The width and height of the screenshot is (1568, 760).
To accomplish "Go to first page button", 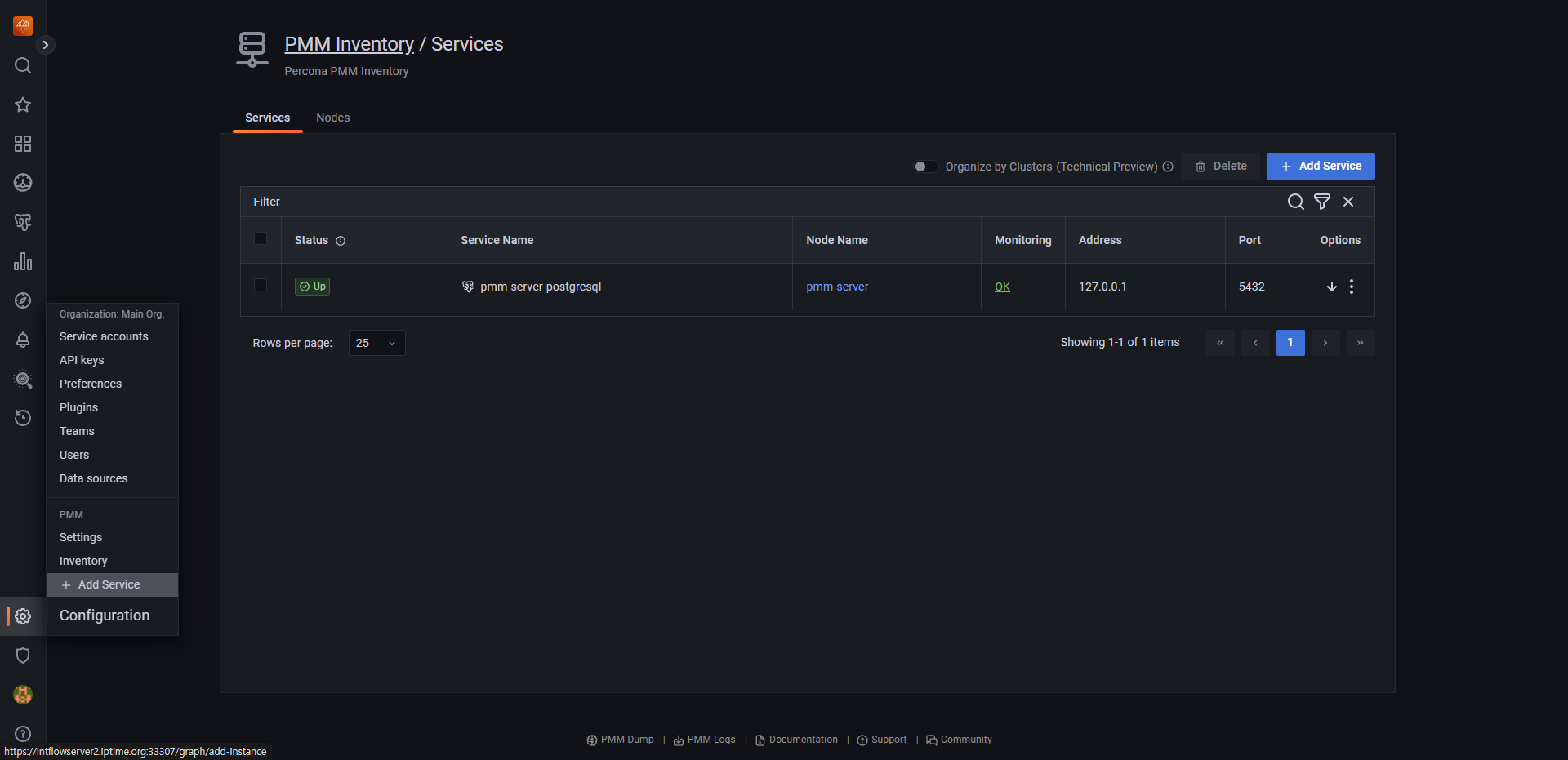I will pyautogui.click(x=1220, y=343).
